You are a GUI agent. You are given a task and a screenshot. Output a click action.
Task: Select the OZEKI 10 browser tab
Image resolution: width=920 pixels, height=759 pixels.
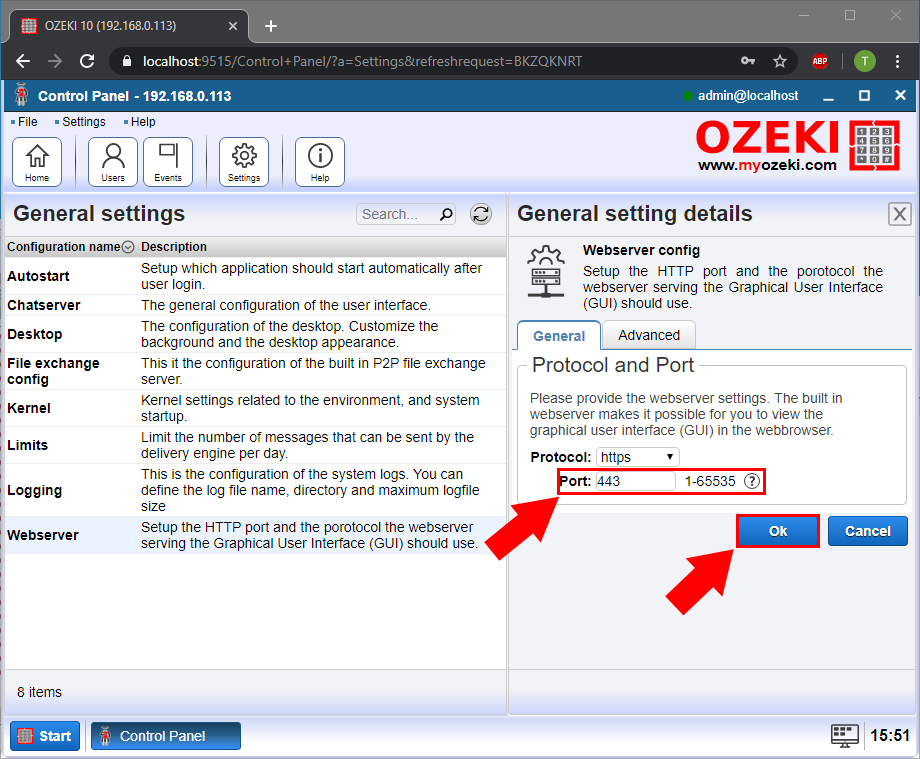[x=129, y=26]
